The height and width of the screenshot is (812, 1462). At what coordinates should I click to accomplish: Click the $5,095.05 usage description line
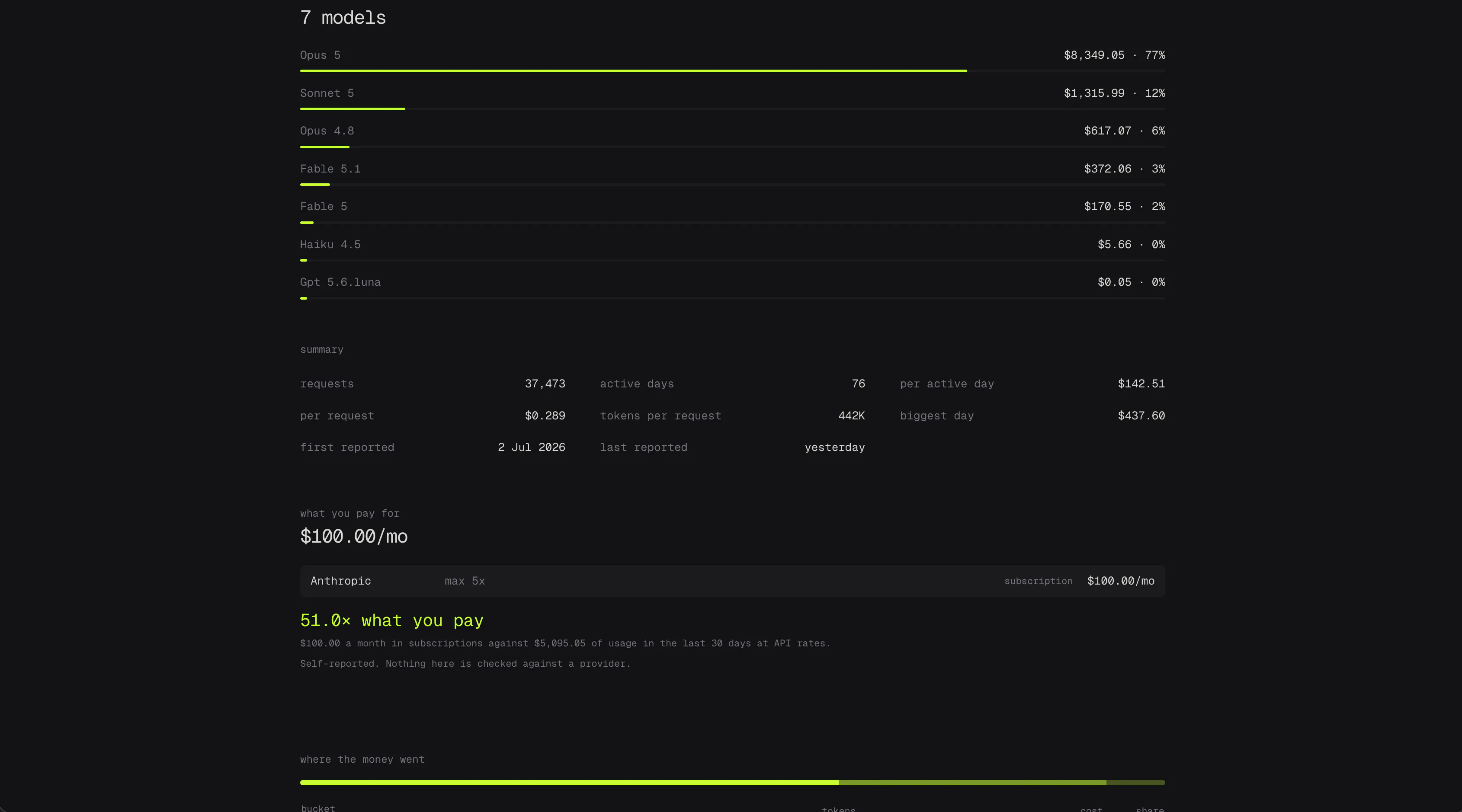click(x=565, y=643)
